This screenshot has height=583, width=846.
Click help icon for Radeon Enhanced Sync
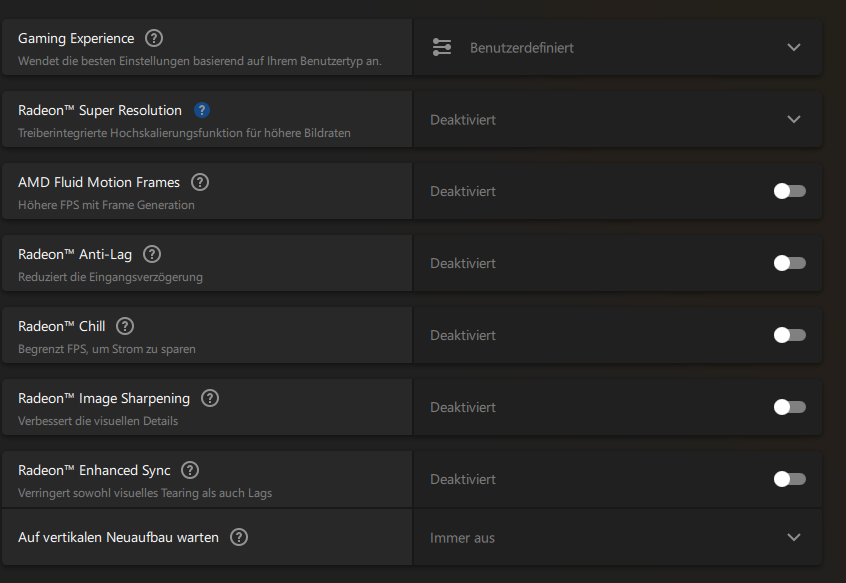pyautogui.click(x=190, y=470)
